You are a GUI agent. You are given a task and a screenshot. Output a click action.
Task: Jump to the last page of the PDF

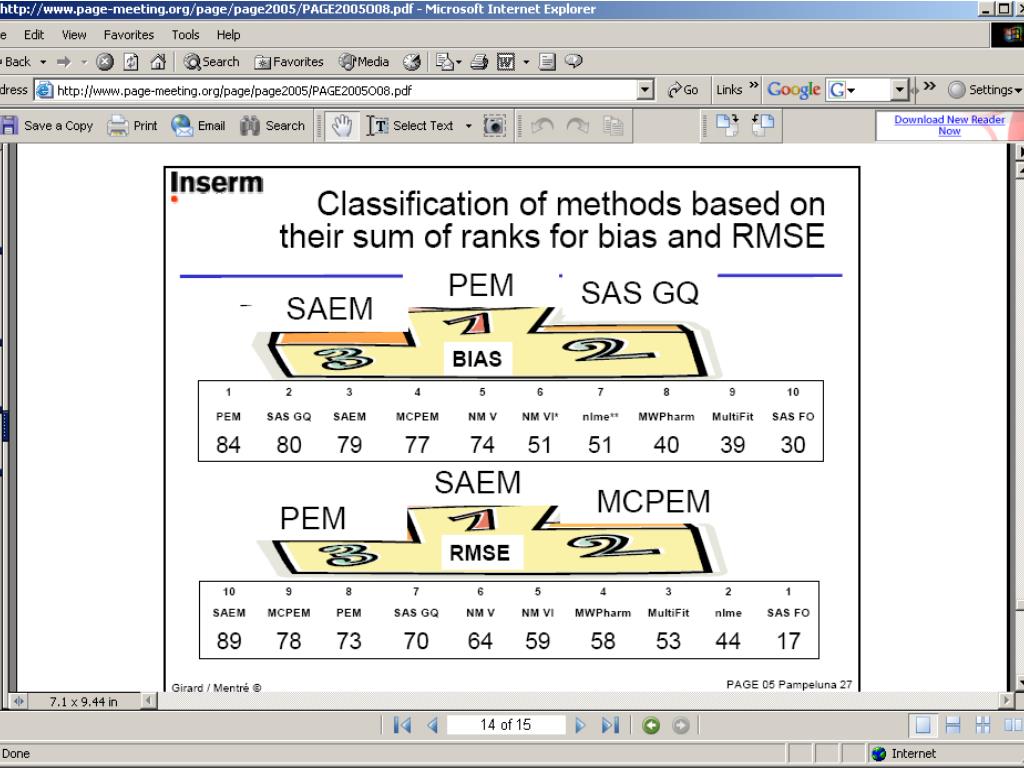(x=611, y=725)
